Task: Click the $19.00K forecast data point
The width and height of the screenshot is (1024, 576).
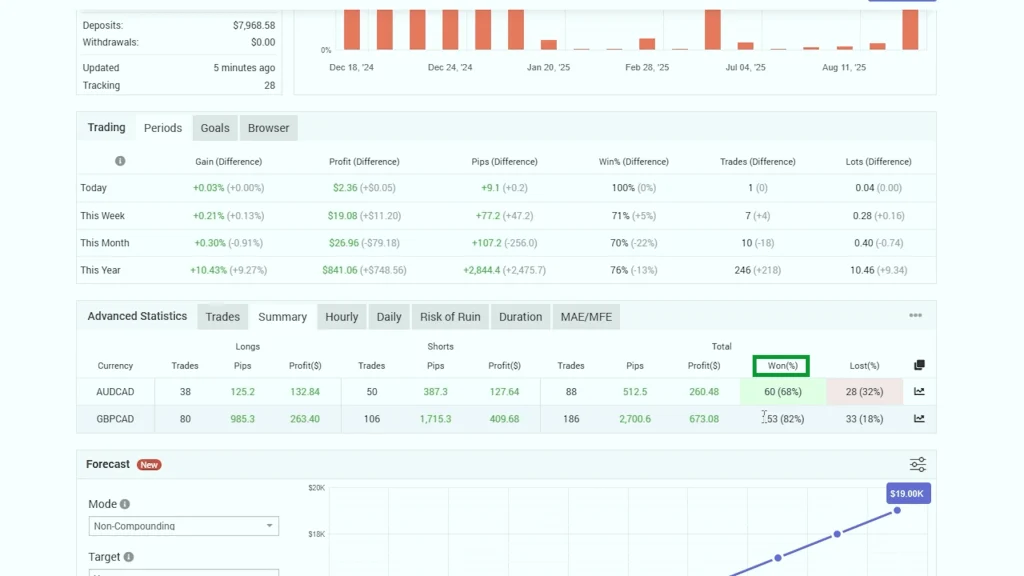Action: point(897,510)
